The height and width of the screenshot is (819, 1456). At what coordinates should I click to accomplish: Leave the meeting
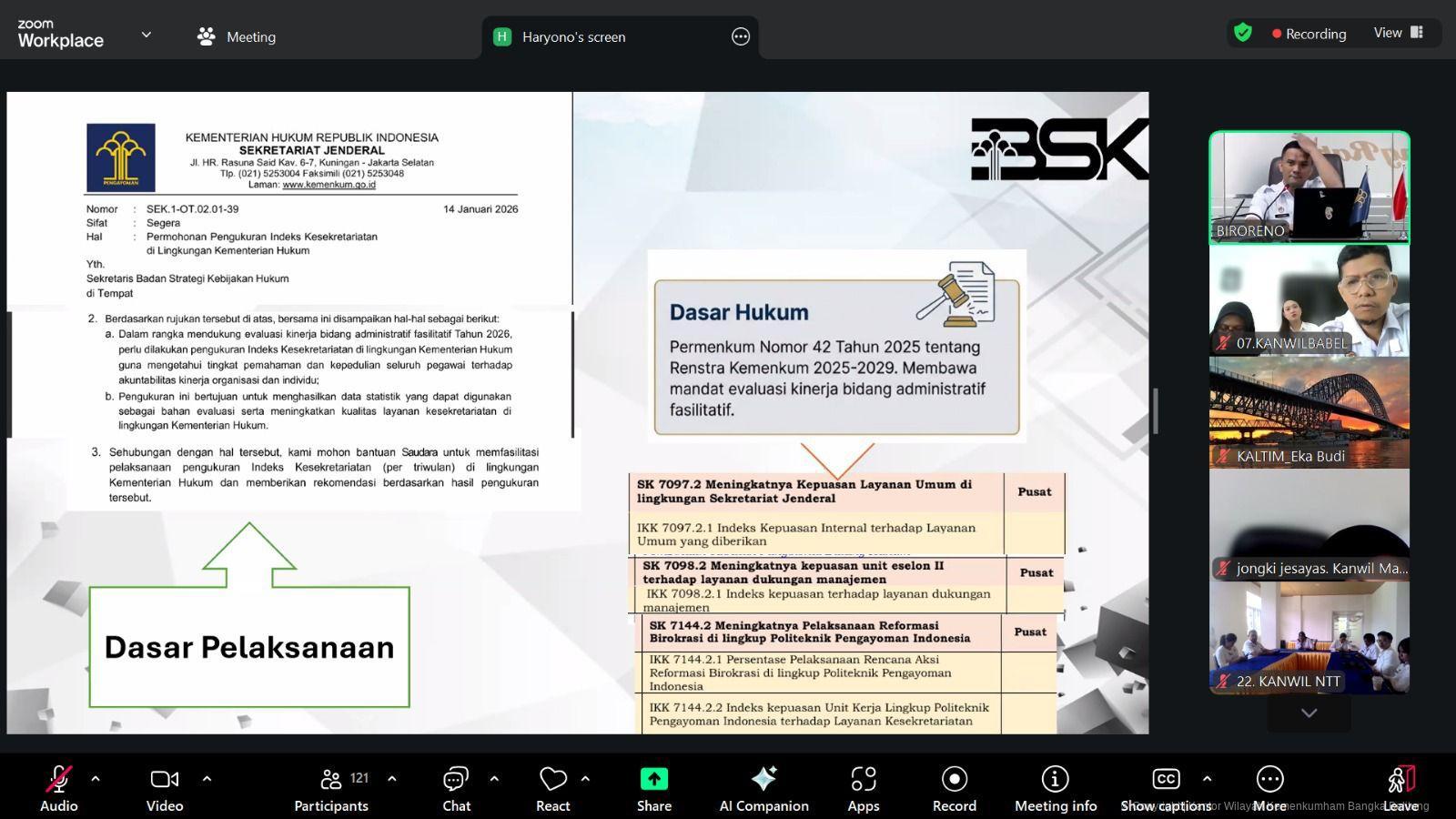pos(1401,788)
